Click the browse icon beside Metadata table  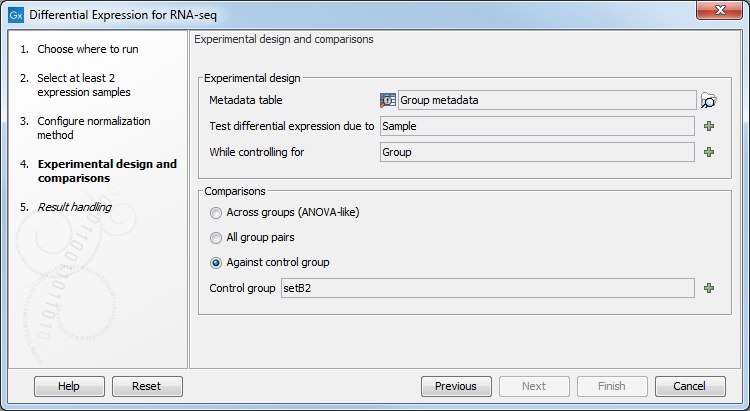pyautogui.click(x=709, y=100)
